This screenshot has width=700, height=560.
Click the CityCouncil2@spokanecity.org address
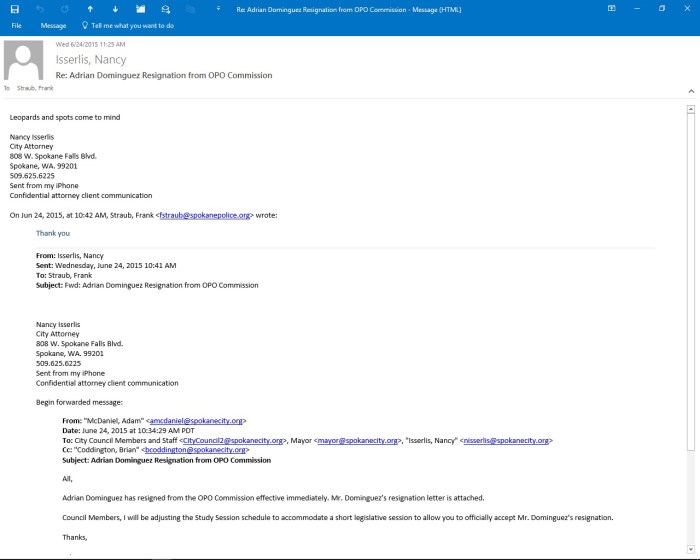(x=233, y=440)
